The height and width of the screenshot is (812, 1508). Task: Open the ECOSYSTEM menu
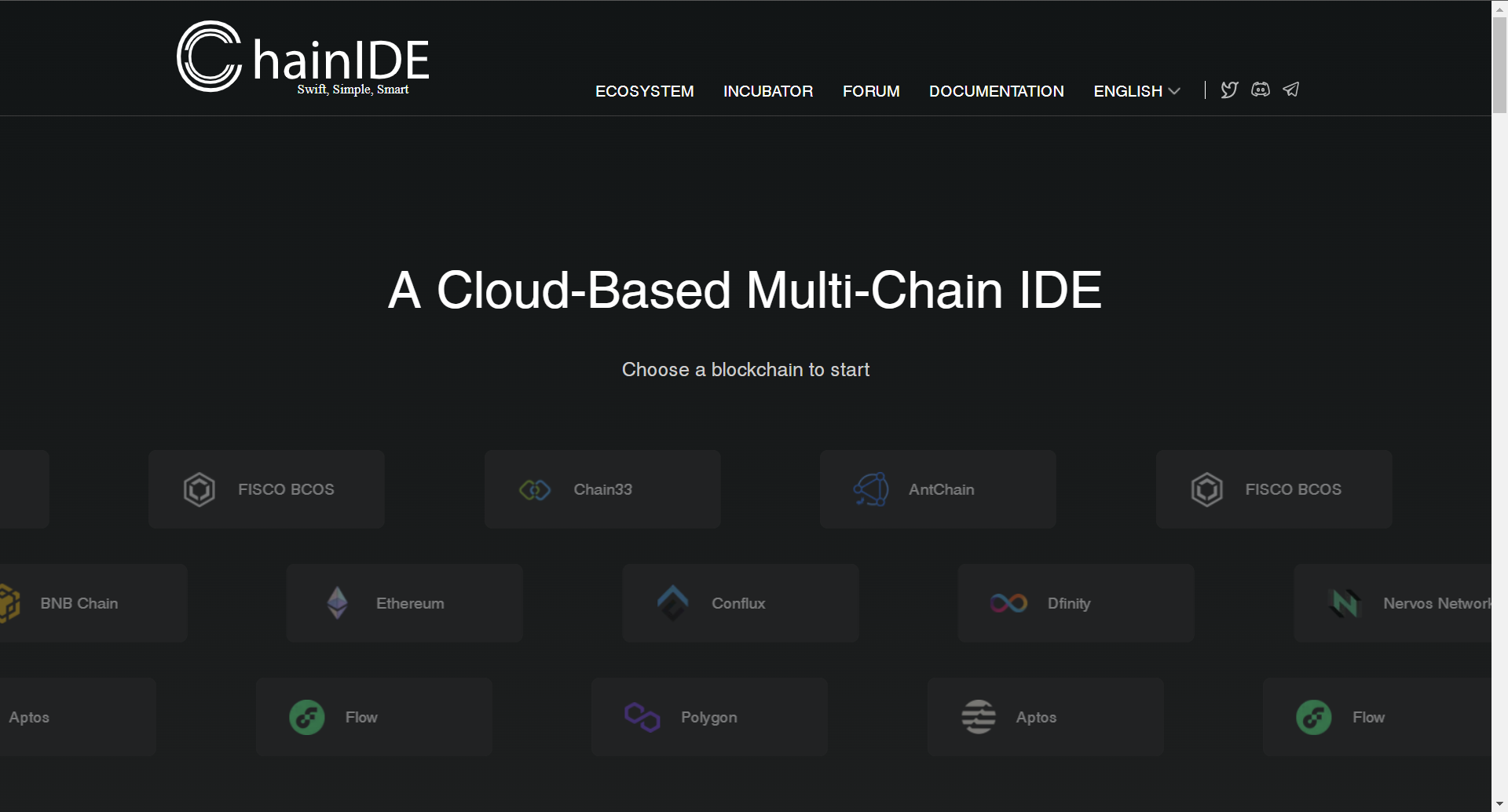(645, 91)
